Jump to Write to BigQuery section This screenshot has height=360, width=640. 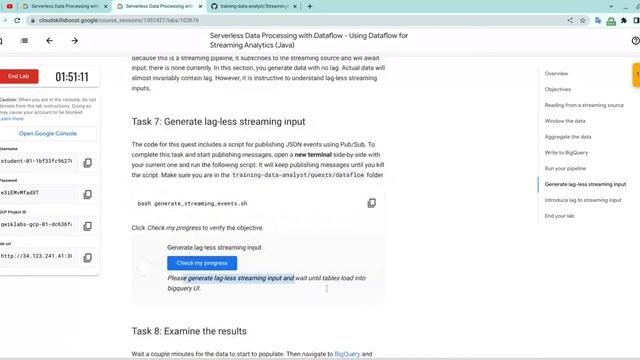(x=566, y=153)
